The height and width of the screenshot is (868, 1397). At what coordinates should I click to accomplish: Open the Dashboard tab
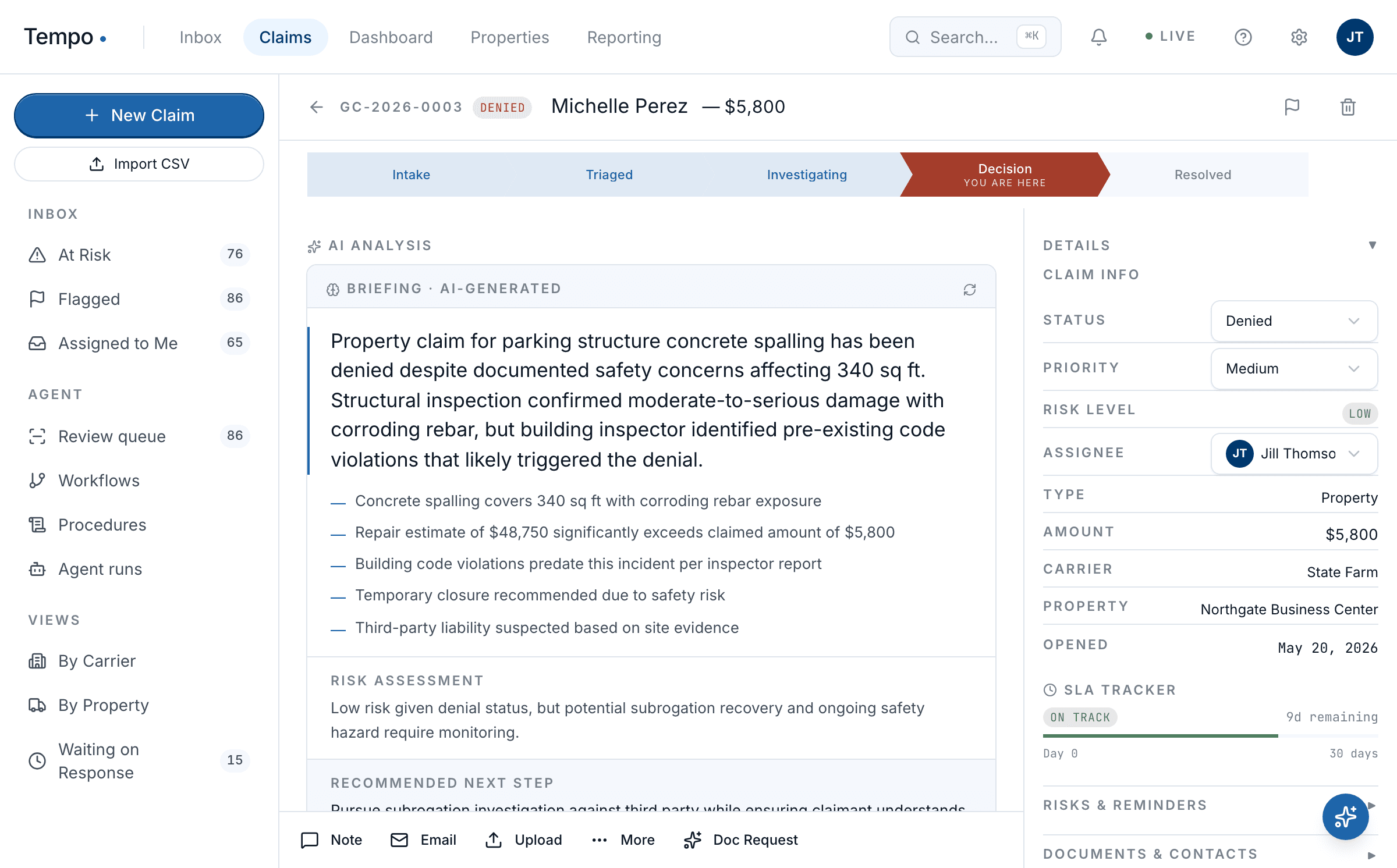[391, 37]
